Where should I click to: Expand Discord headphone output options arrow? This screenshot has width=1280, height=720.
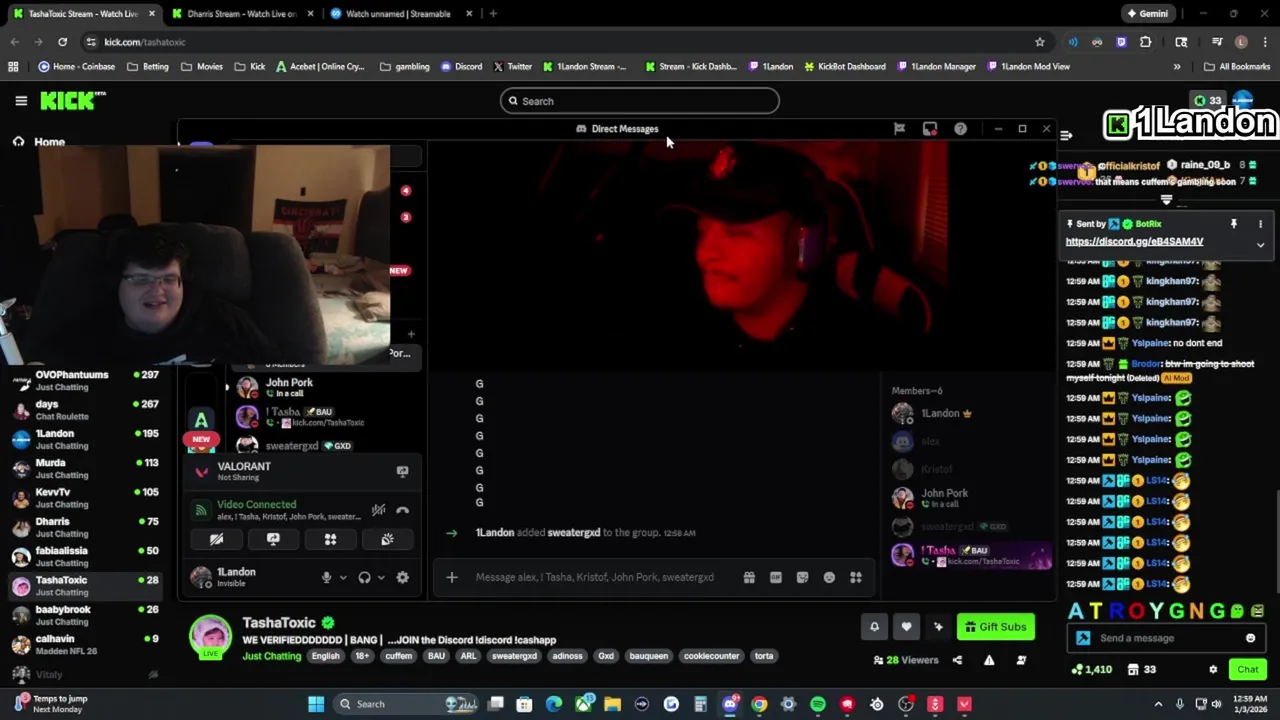(380, 577)
